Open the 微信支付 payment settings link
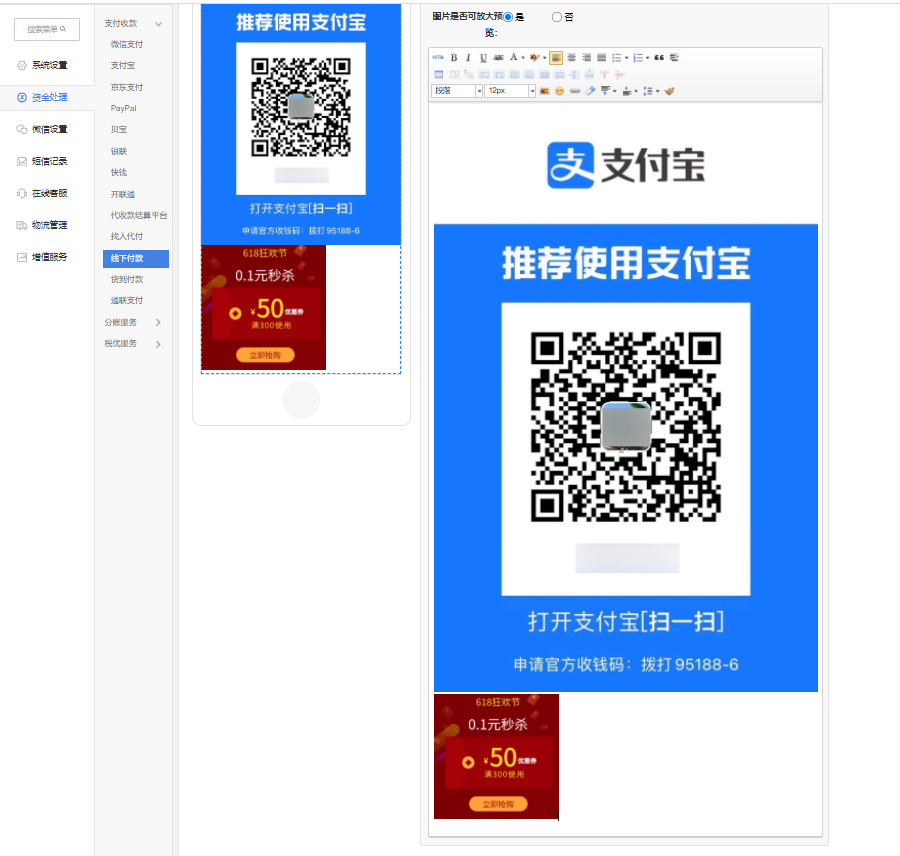The image size is (900, 856). click(127, 44)
